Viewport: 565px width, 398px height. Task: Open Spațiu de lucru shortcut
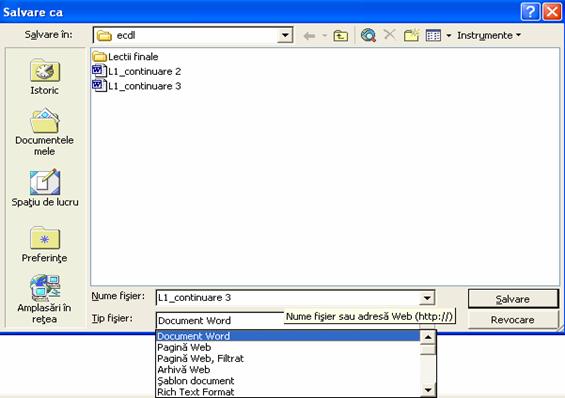click(x=45, y=188)
